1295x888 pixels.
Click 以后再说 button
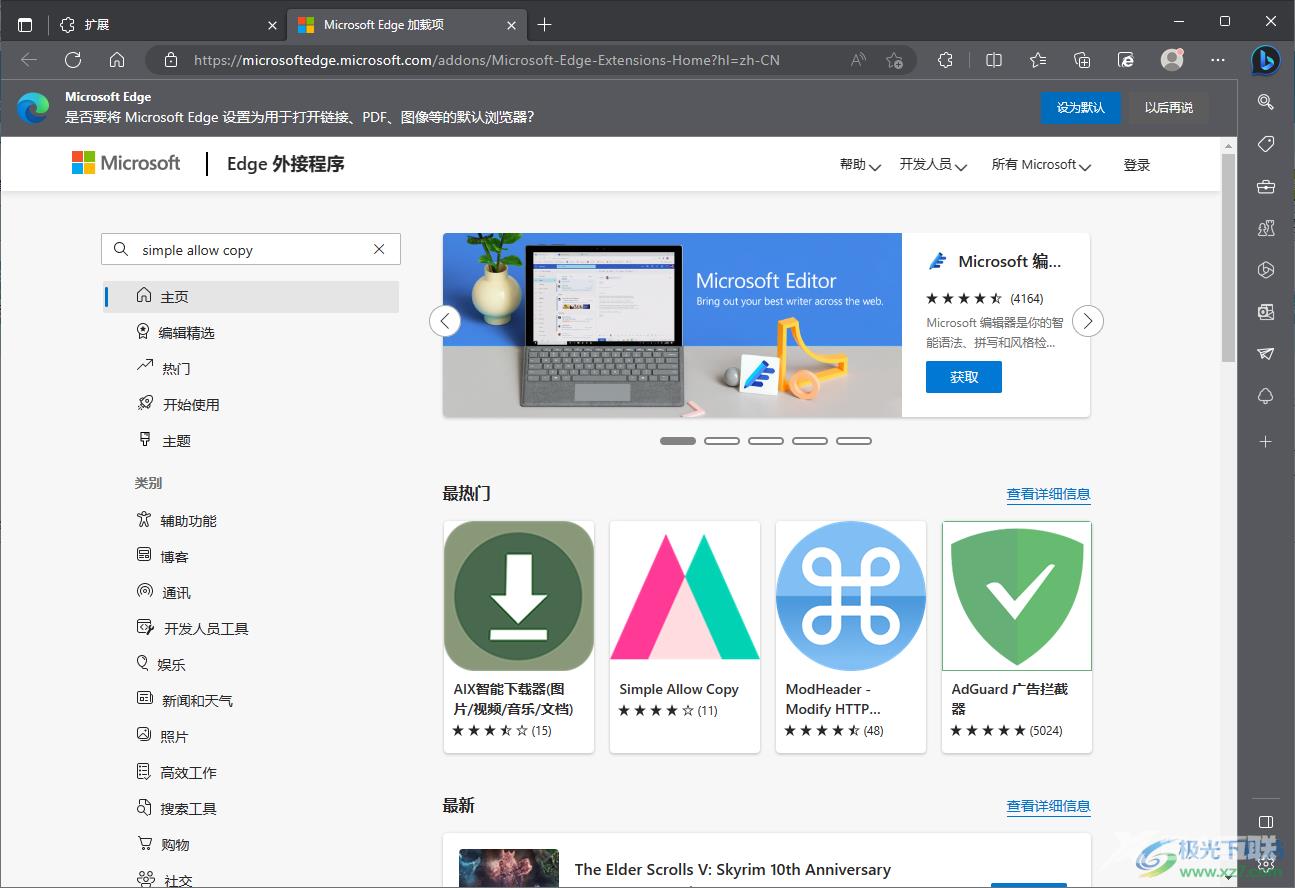1169,108
